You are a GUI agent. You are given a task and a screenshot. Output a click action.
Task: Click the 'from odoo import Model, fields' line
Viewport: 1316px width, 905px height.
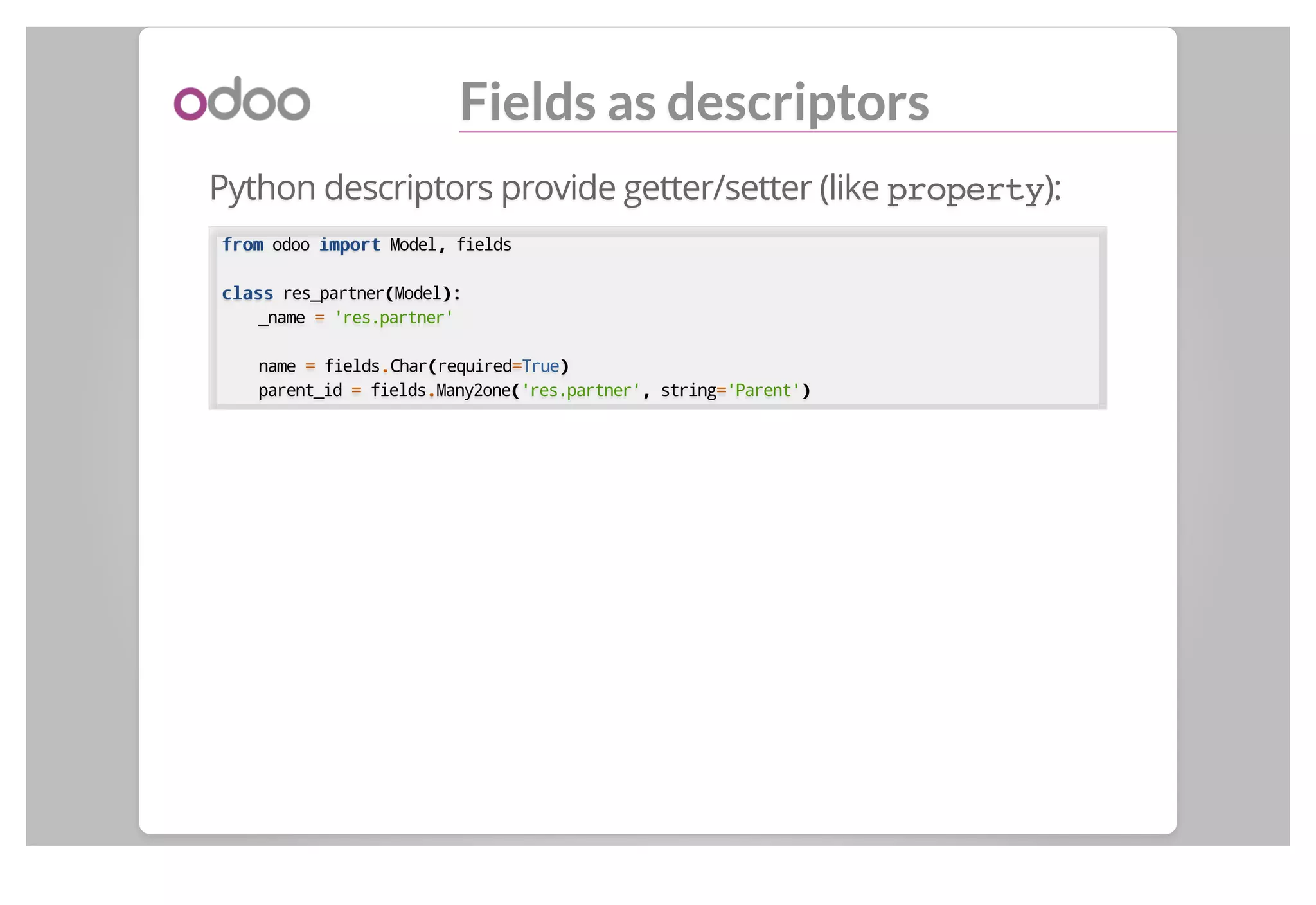coord(366,245)
